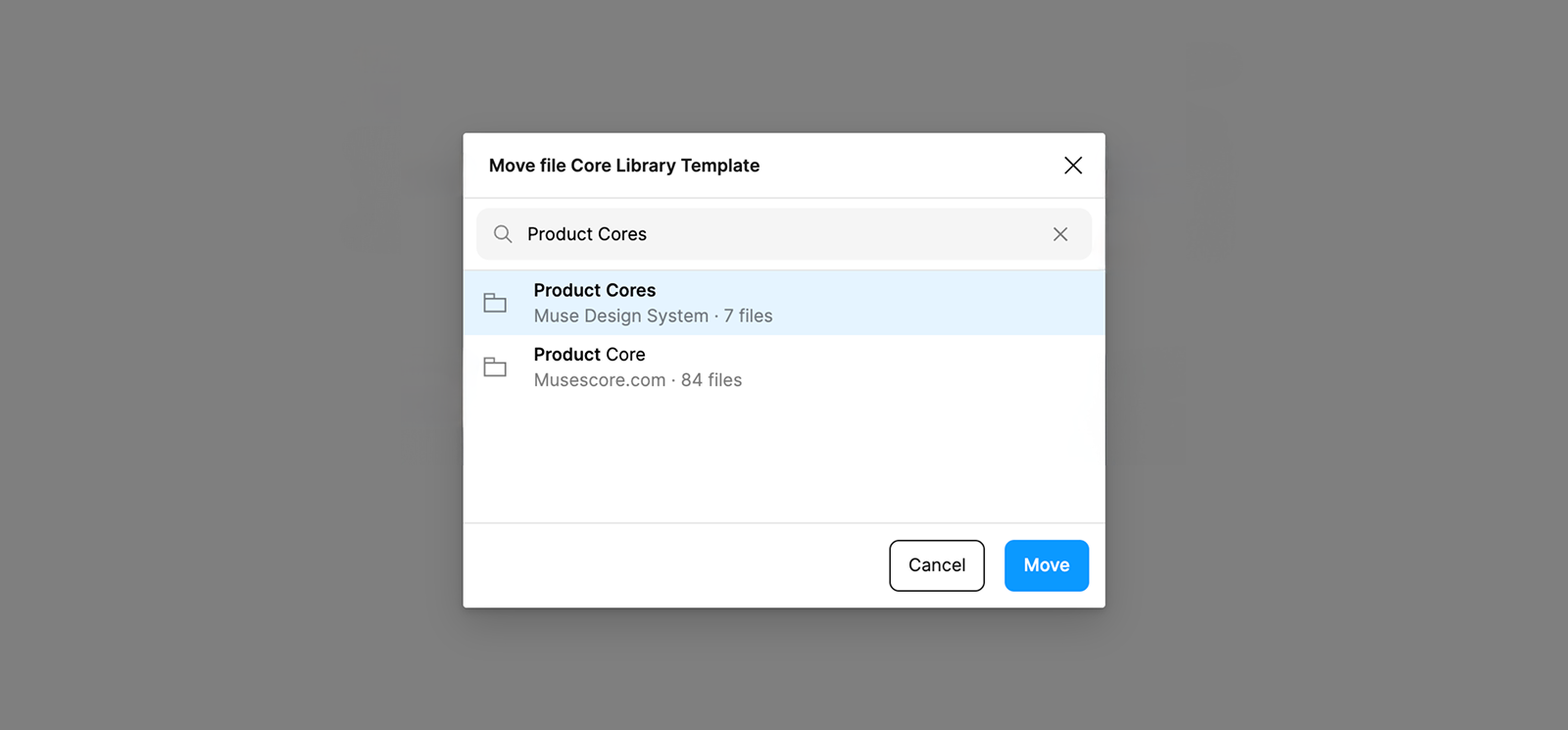Click the folder icon beside Product Cores

(496, 303)
